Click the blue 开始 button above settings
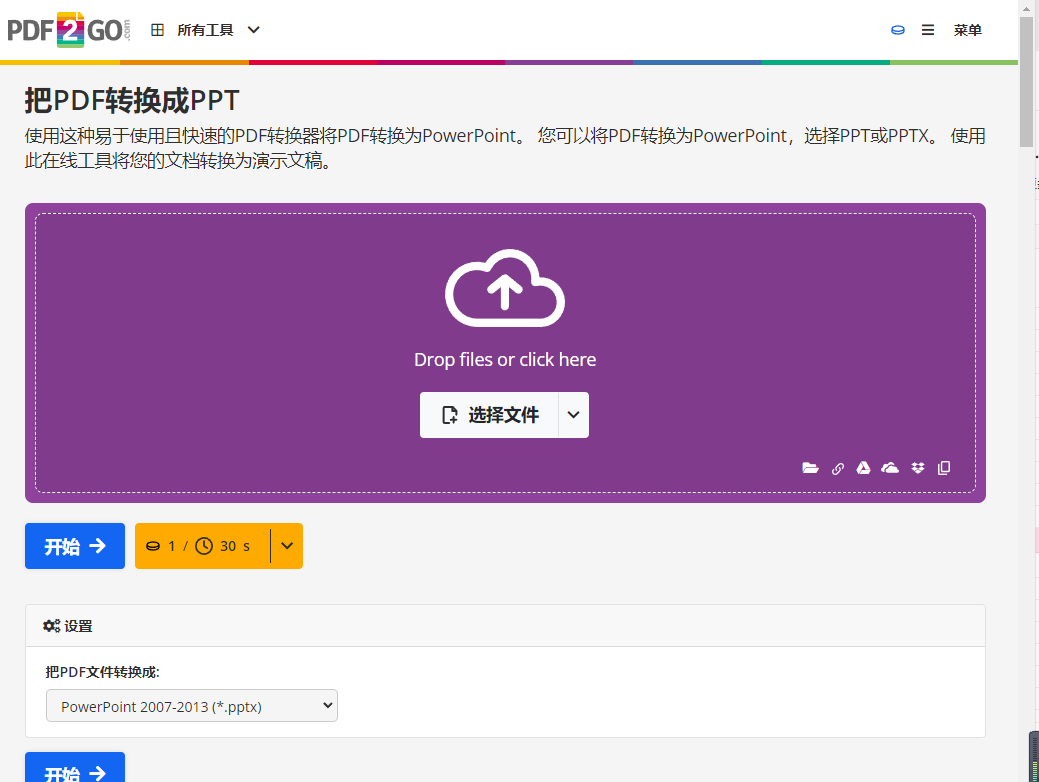1039x782 pixels. 75,546
